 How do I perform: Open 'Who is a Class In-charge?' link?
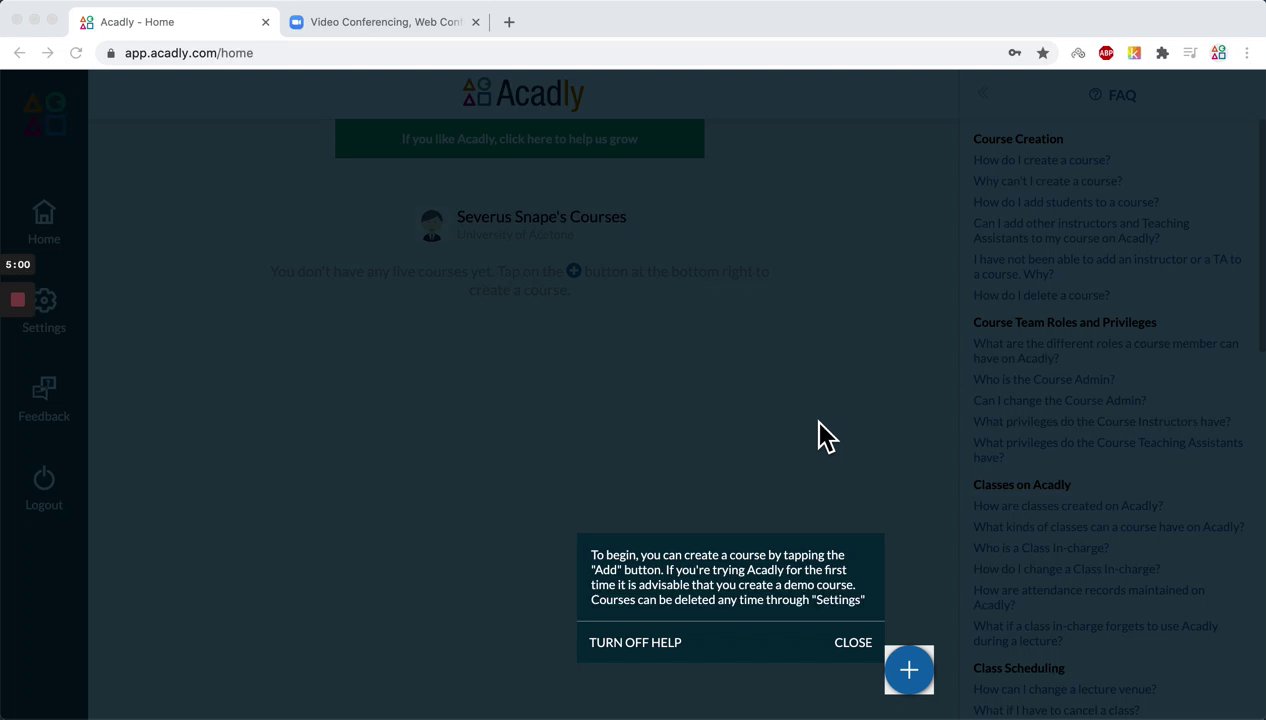pos(1041,548)
